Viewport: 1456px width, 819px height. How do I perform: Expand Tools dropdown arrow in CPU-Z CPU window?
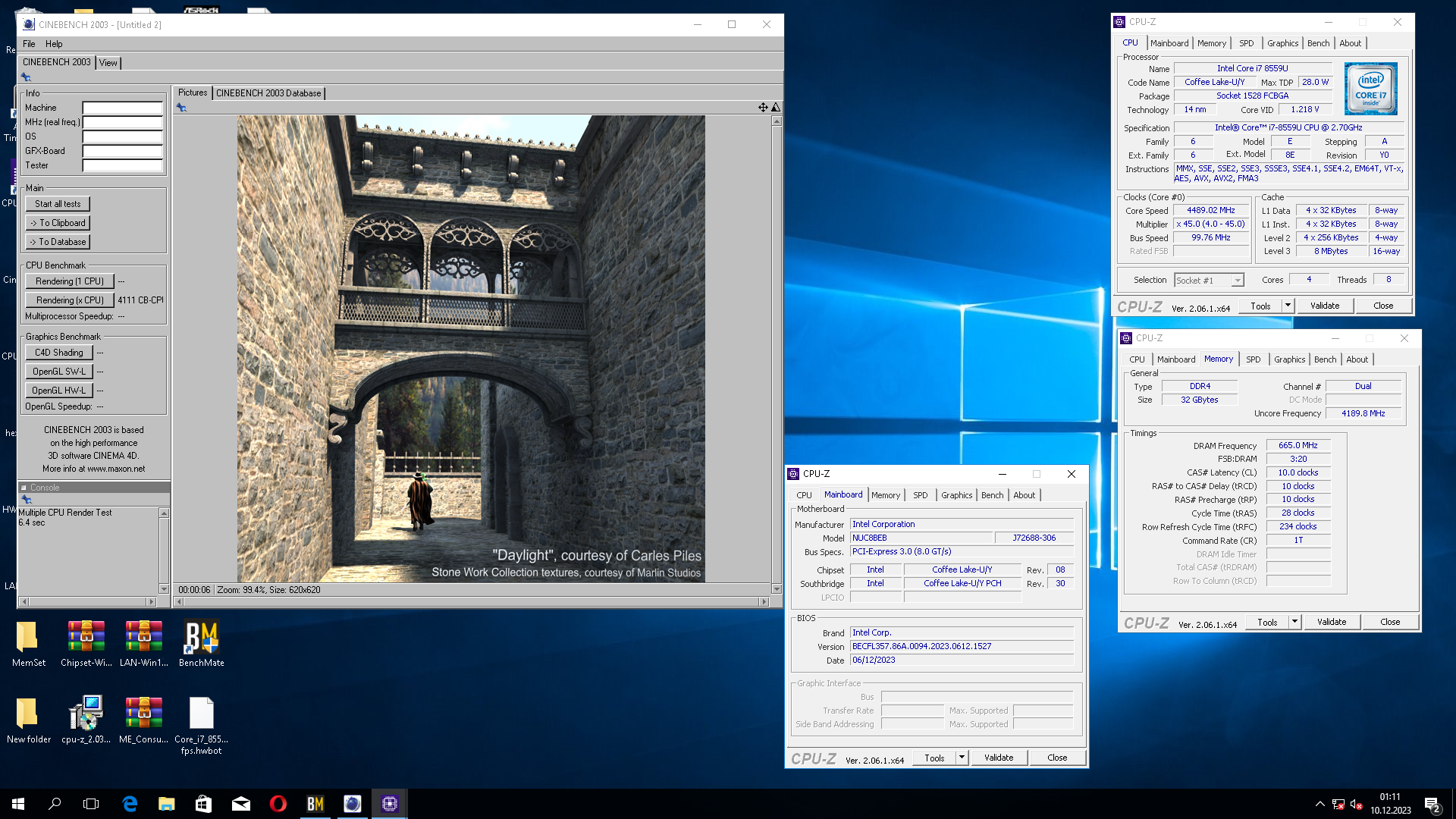point(1288,306)
